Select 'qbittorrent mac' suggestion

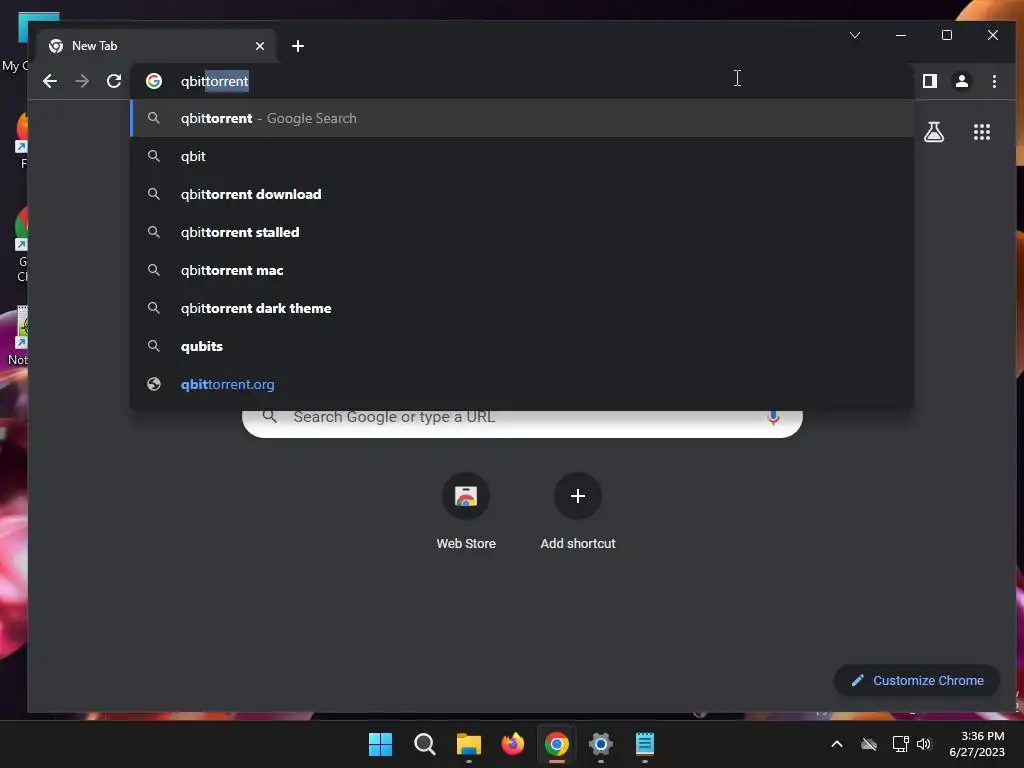(x=522, y=270)
